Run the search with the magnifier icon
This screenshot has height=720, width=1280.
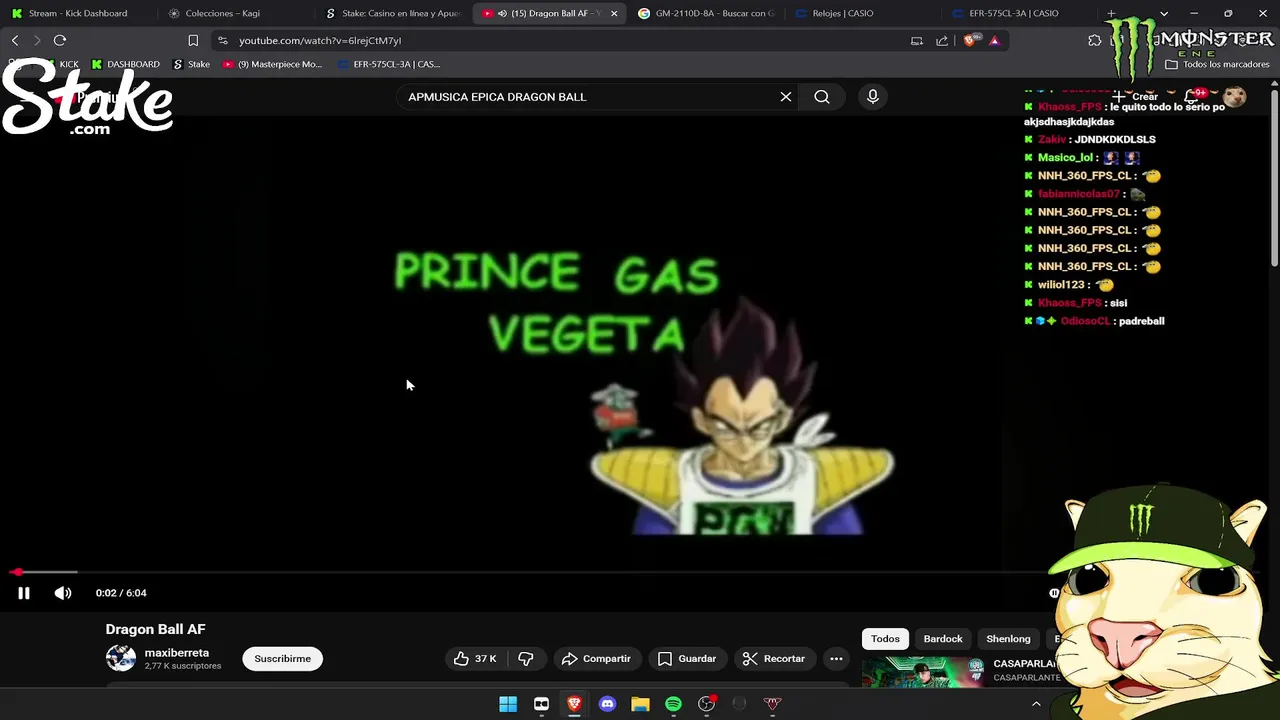822,97
